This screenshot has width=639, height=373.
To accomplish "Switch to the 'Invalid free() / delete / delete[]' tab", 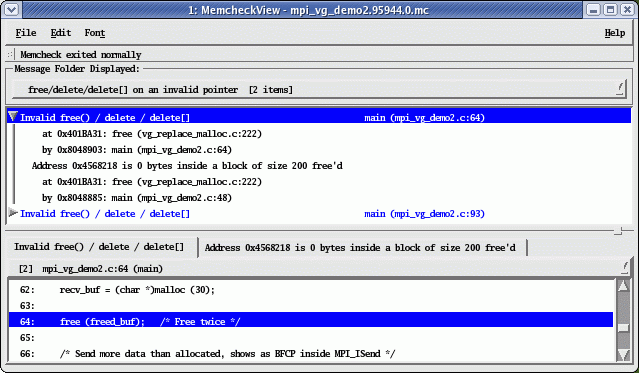I will click(99, 247).
